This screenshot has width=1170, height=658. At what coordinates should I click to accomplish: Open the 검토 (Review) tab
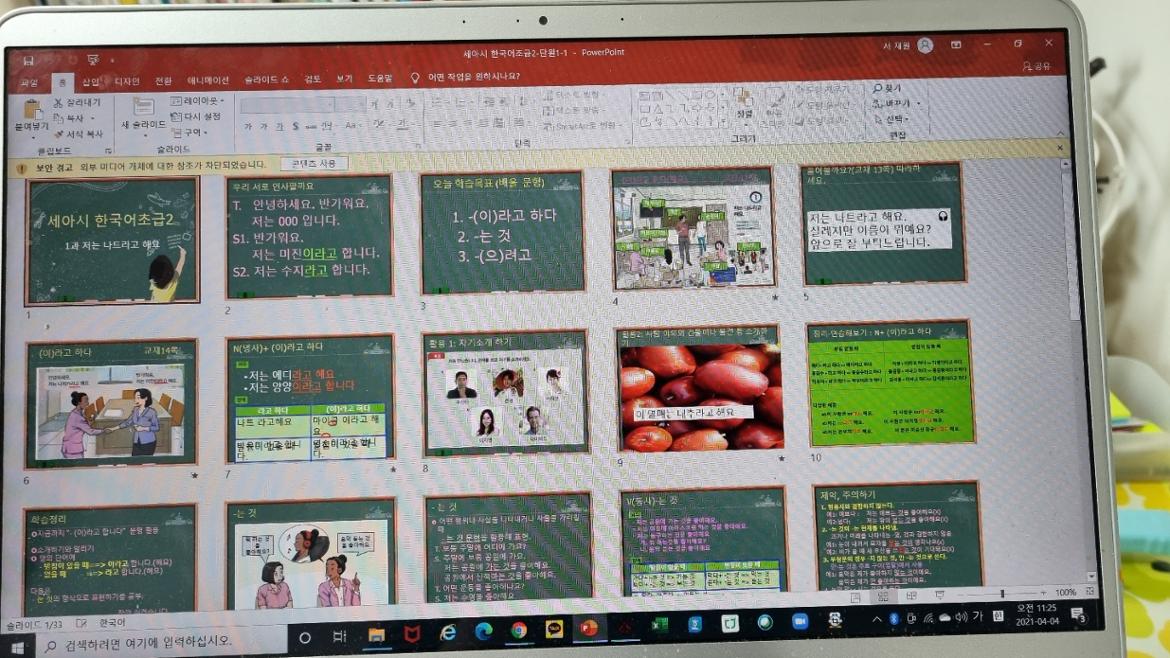coord(313,78)
